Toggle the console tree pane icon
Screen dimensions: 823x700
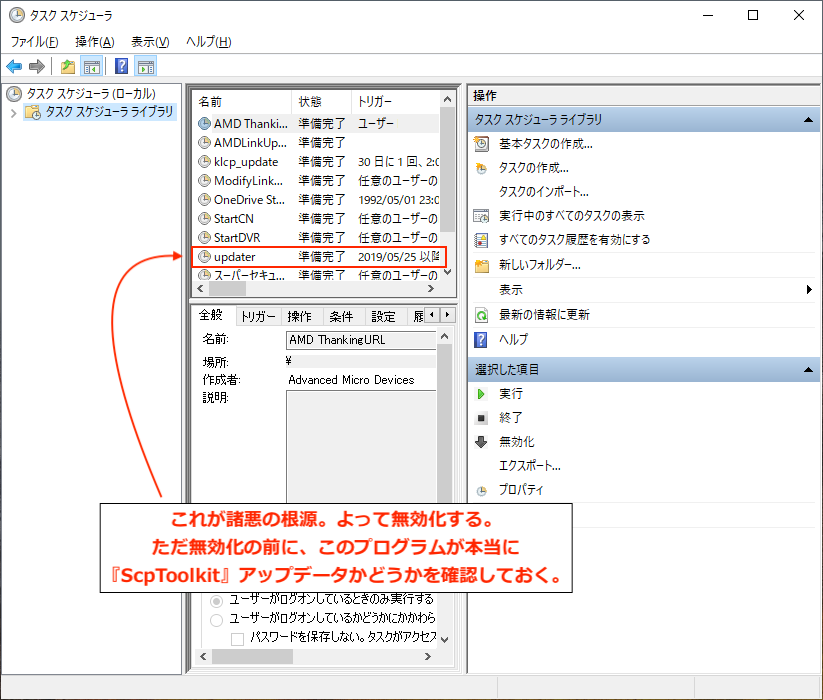[x=92, y=67]
